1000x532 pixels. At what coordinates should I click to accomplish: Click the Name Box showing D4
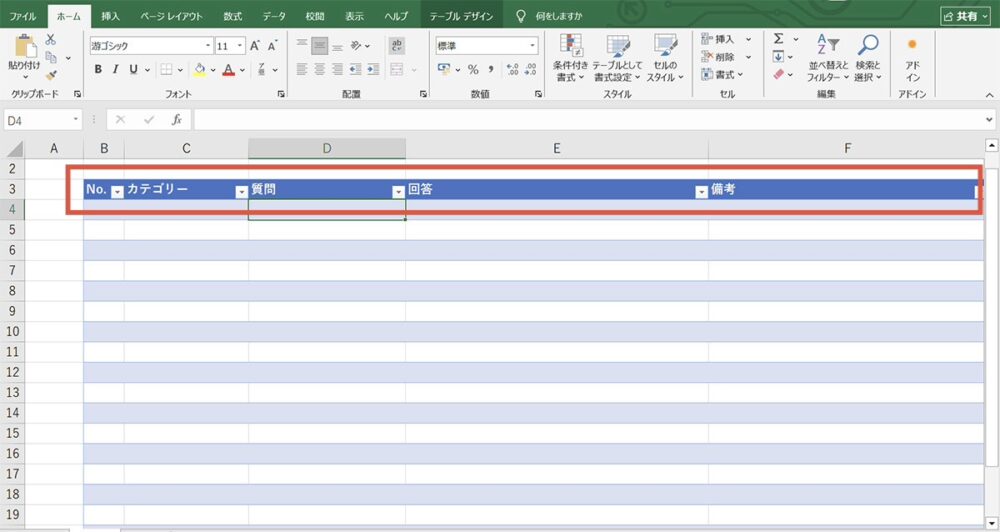(42, 120)
